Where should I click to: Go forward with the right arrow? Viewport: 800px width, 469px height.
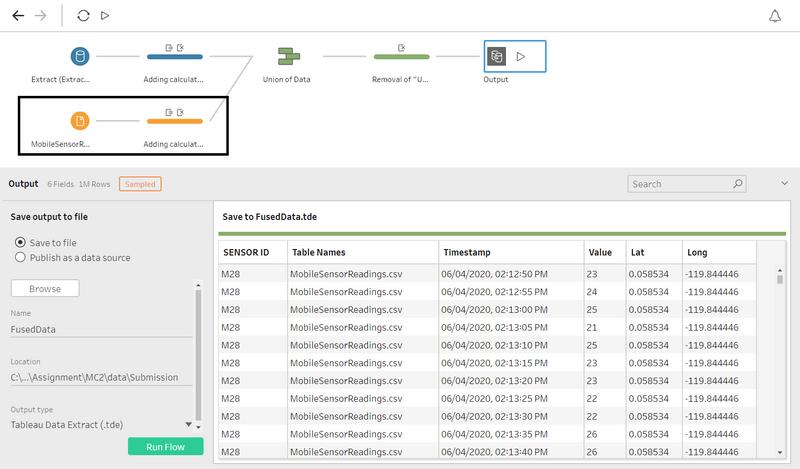pos(41,16)
